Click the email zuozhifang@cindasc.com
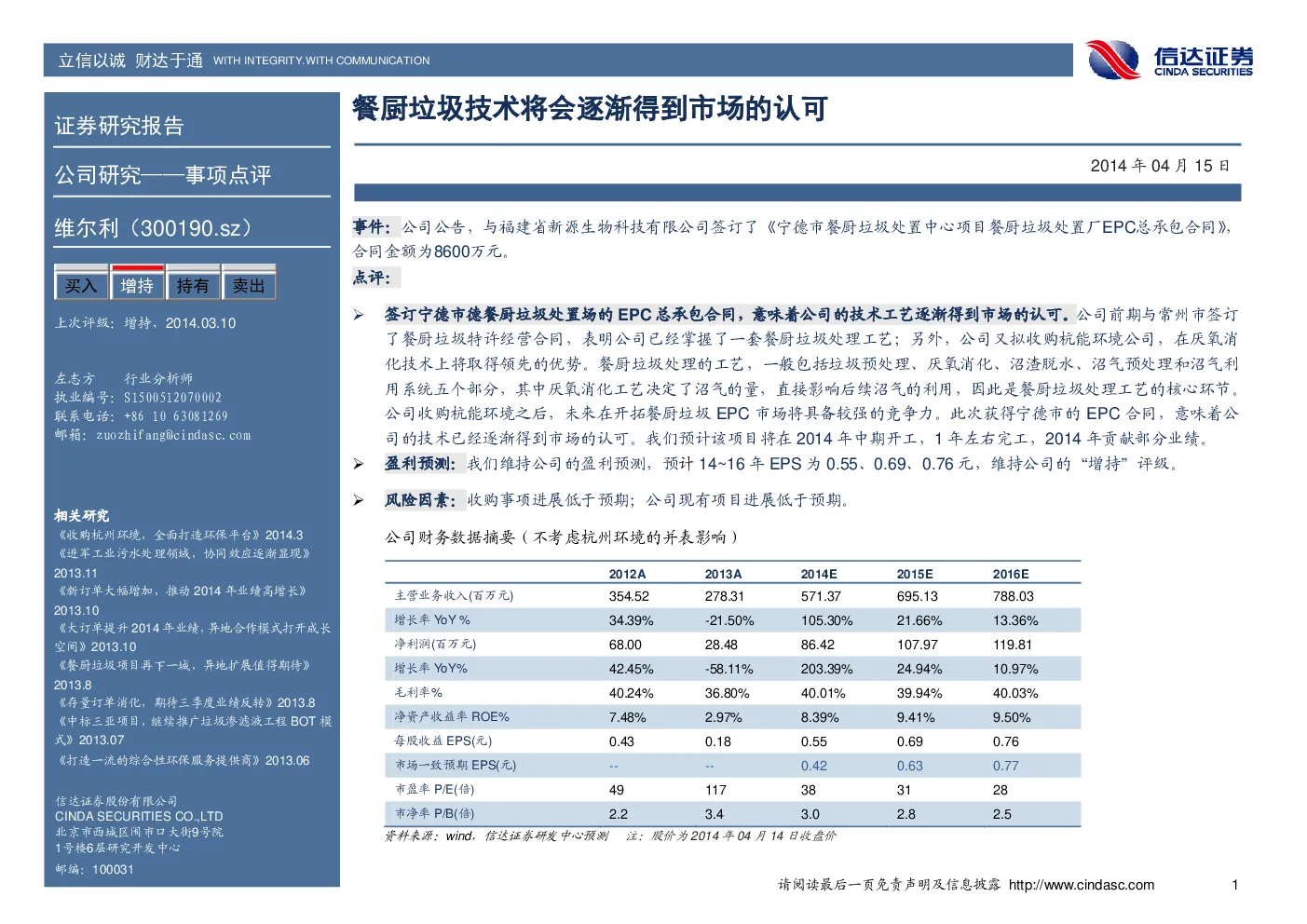Screen dimensions: 1307x924 tap(173, 435)
